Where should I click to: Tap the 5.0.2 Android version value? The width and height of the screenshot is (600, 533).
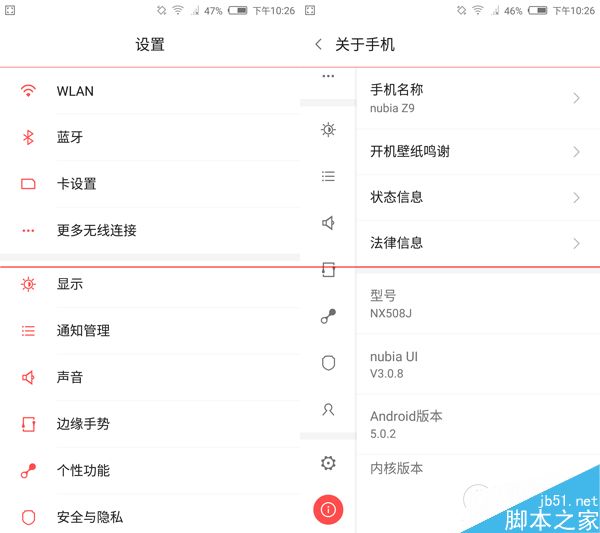(383, 434)
